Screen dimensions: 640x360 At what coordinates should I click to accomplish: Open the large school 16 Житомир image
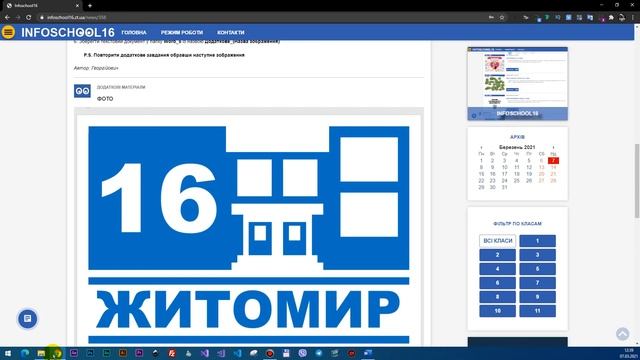click(x=249, y=231)
